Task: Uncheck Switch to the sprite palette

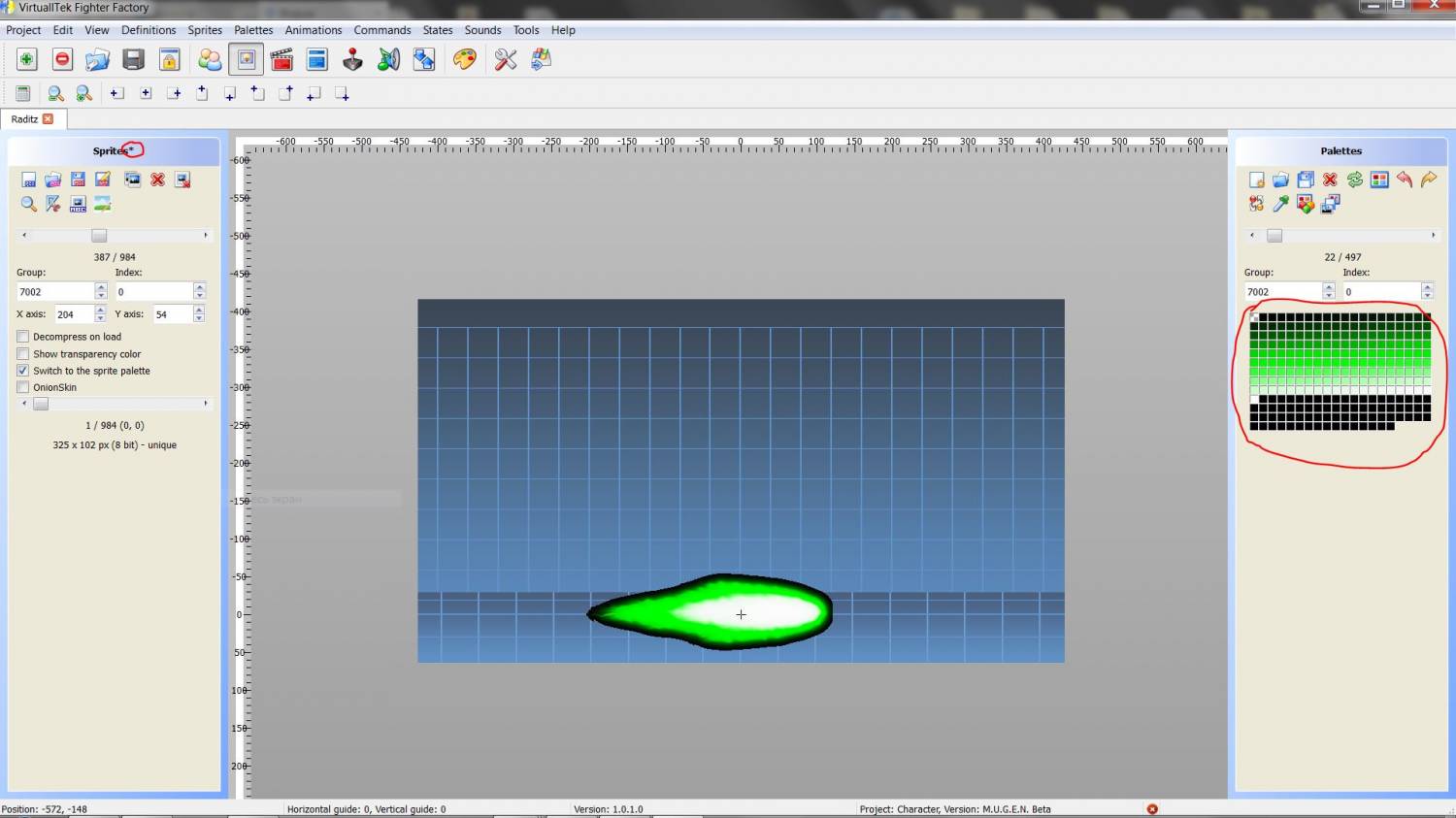Action: [22, 371]
